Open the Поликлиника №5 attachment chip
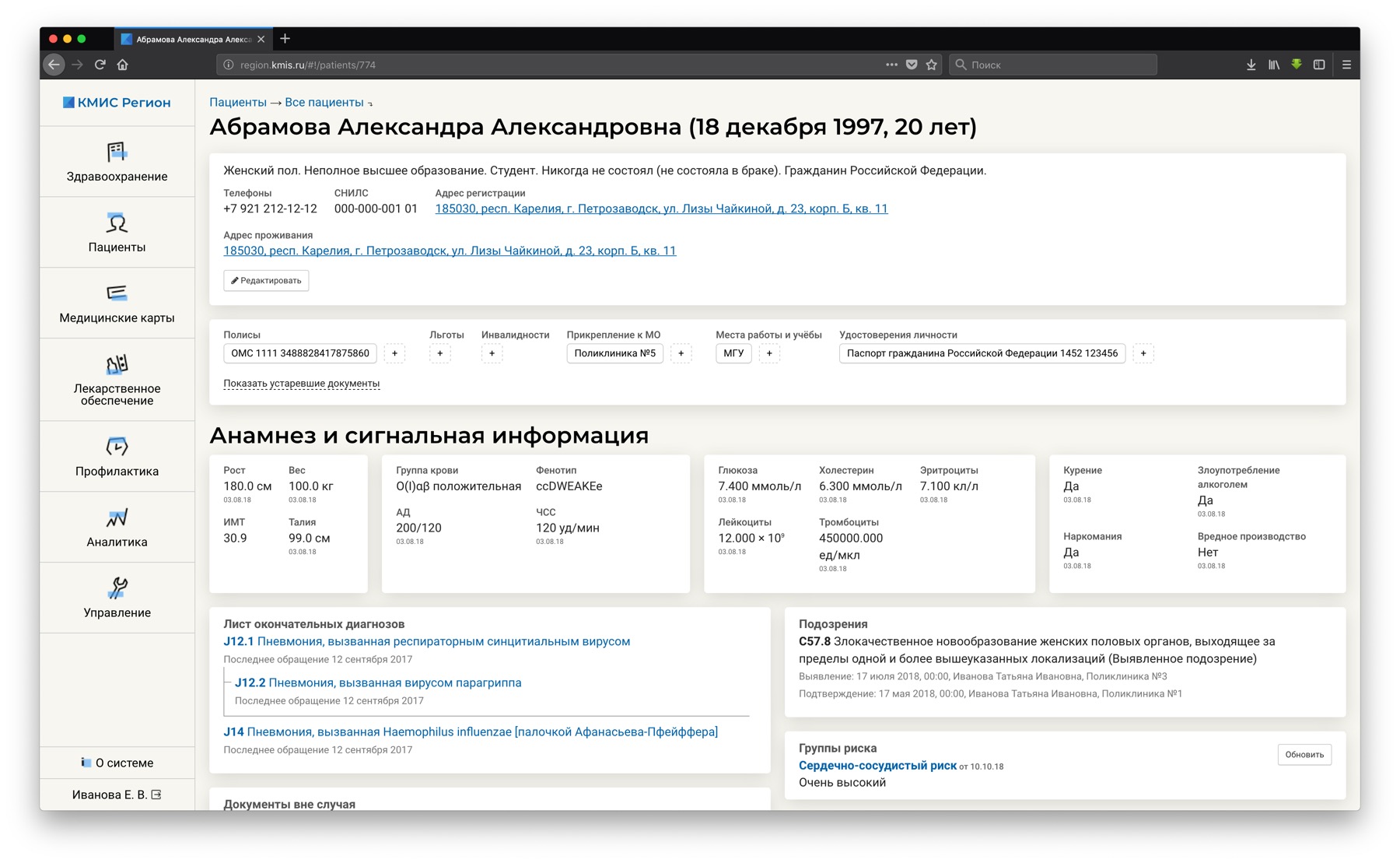The width and height of the screenshot is (1400, 863). 614,353
